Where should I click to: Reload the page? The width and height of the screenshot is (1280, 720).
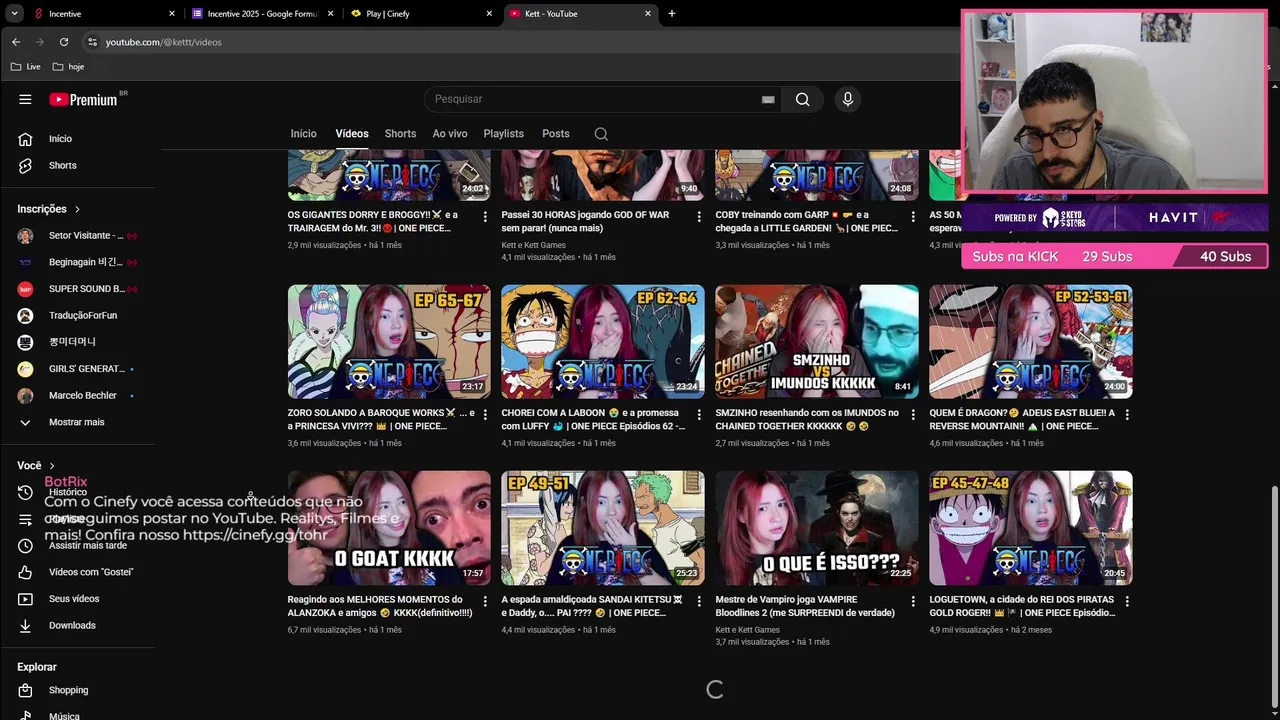click(x=64, y=42)
